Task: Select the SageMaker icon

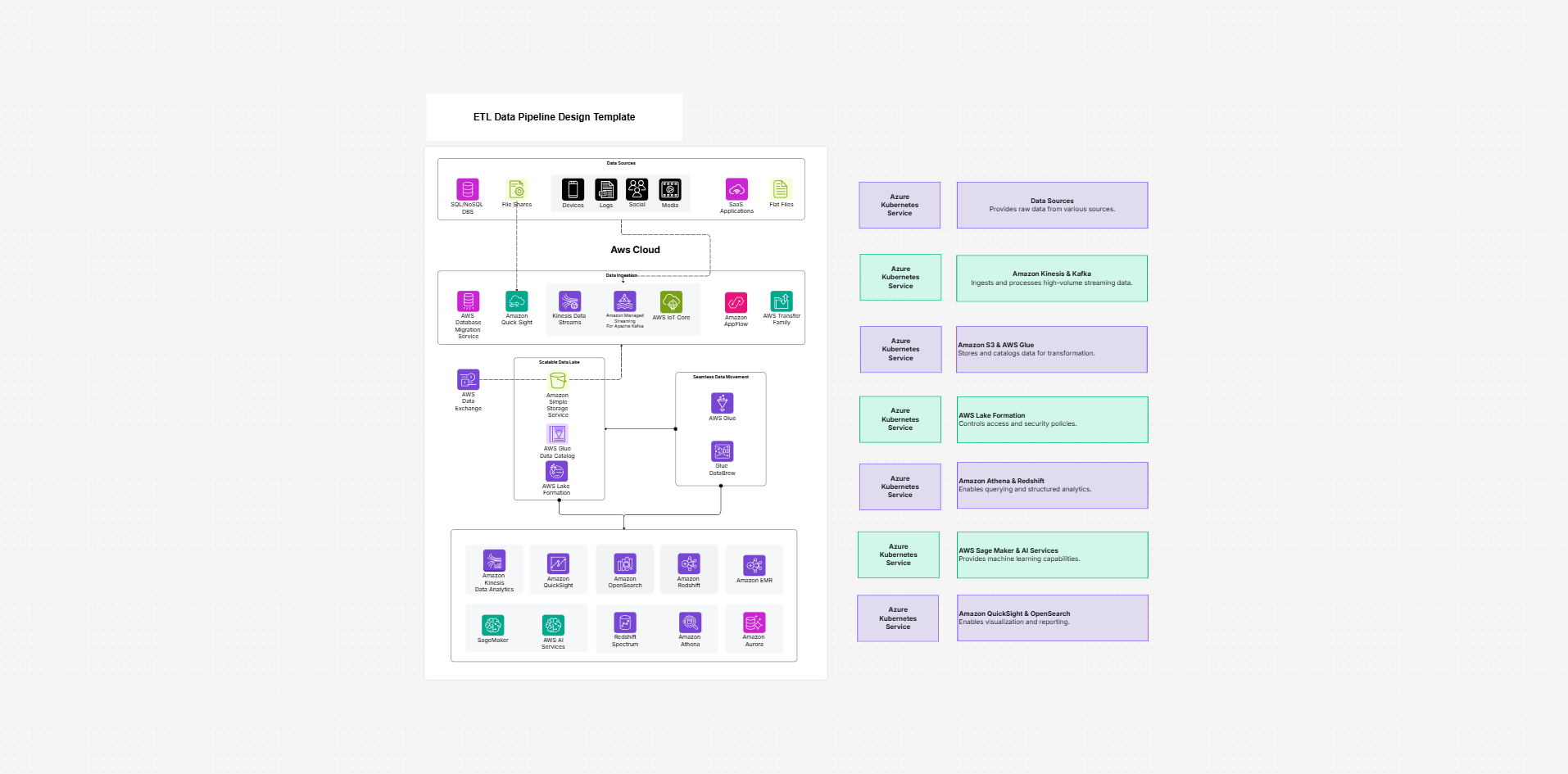Action: (x=493, y=625)
